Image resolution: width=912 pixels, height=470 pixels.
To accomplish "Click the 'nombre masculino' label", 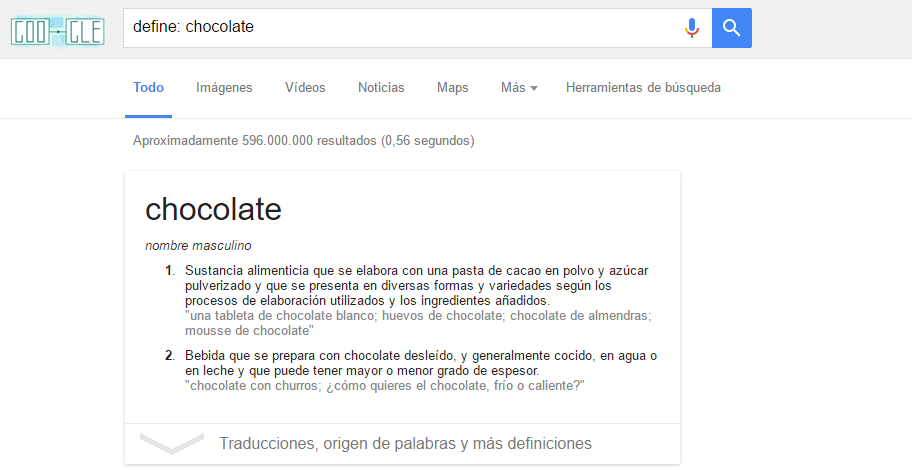I will pyautogui.click(x=198, y=245).
